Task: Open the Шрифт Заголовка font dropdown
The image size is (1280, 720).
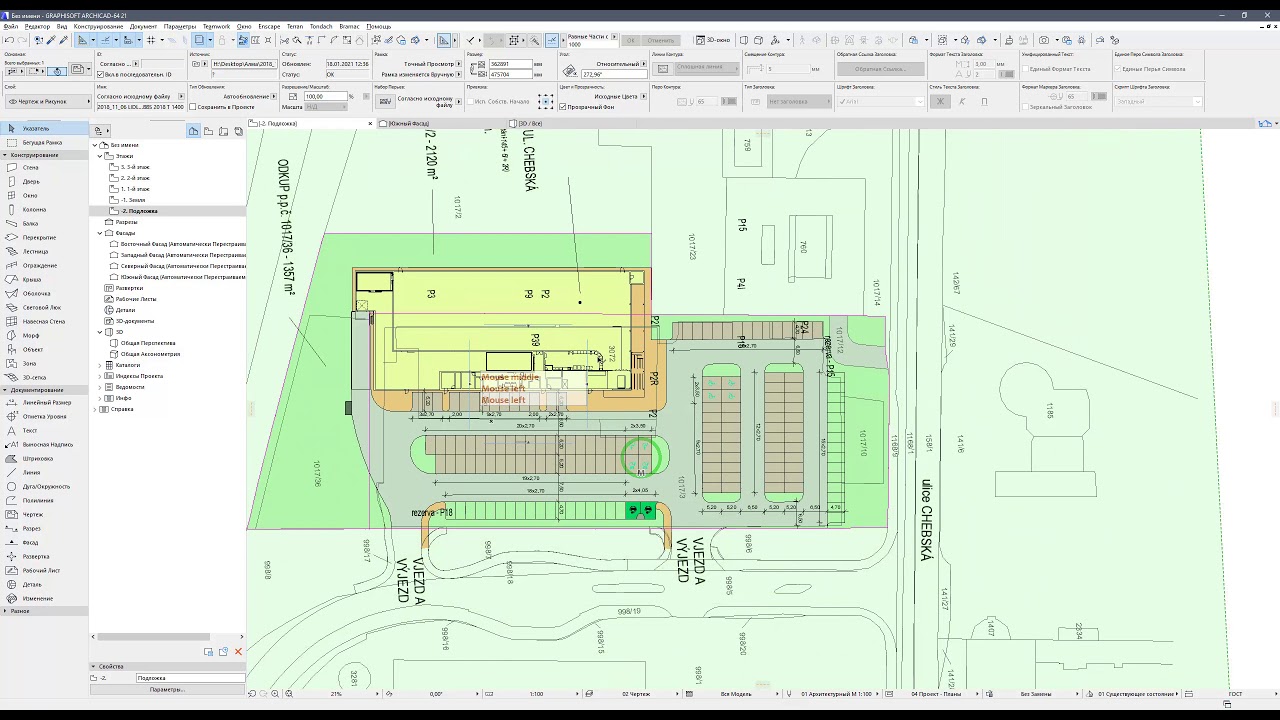Action: (x=880, y=101)
